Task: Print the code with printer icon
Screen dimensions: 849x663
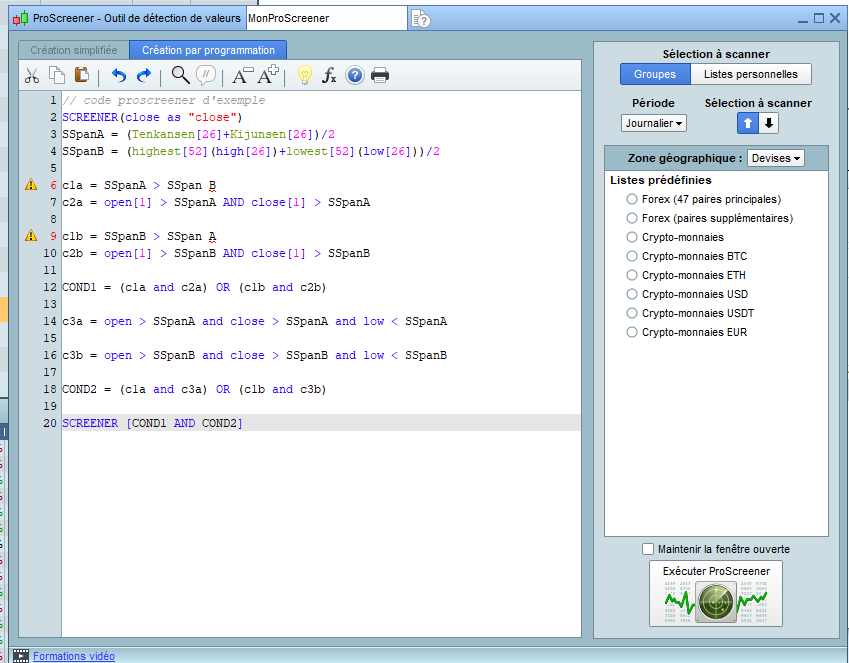Action: (380, 75)
